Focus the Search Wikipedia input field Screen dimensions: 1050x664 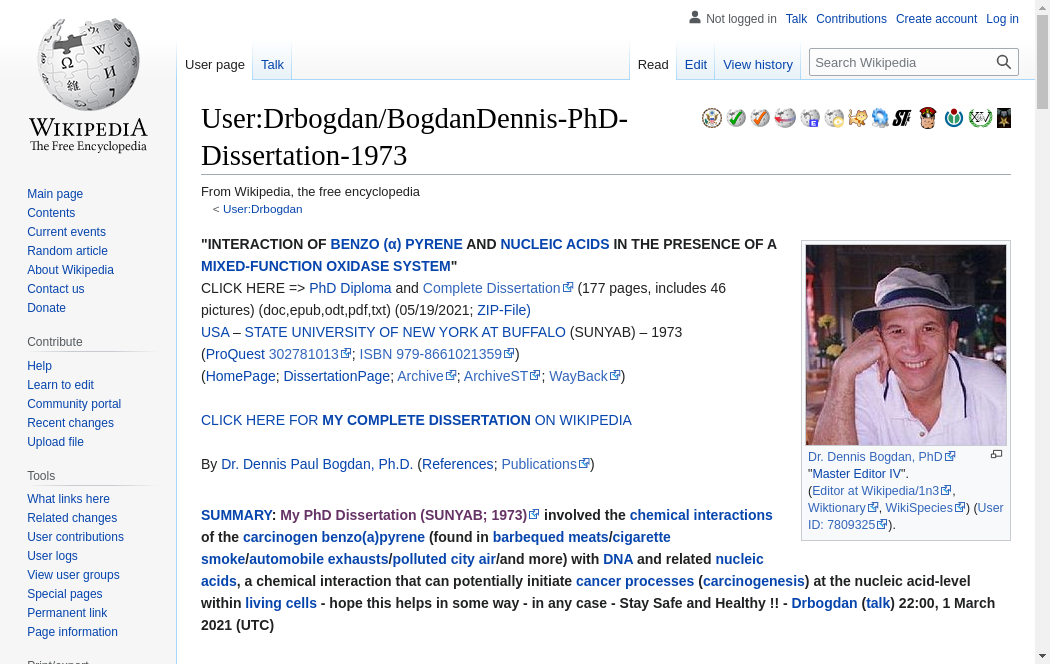(x=900, y=62)
